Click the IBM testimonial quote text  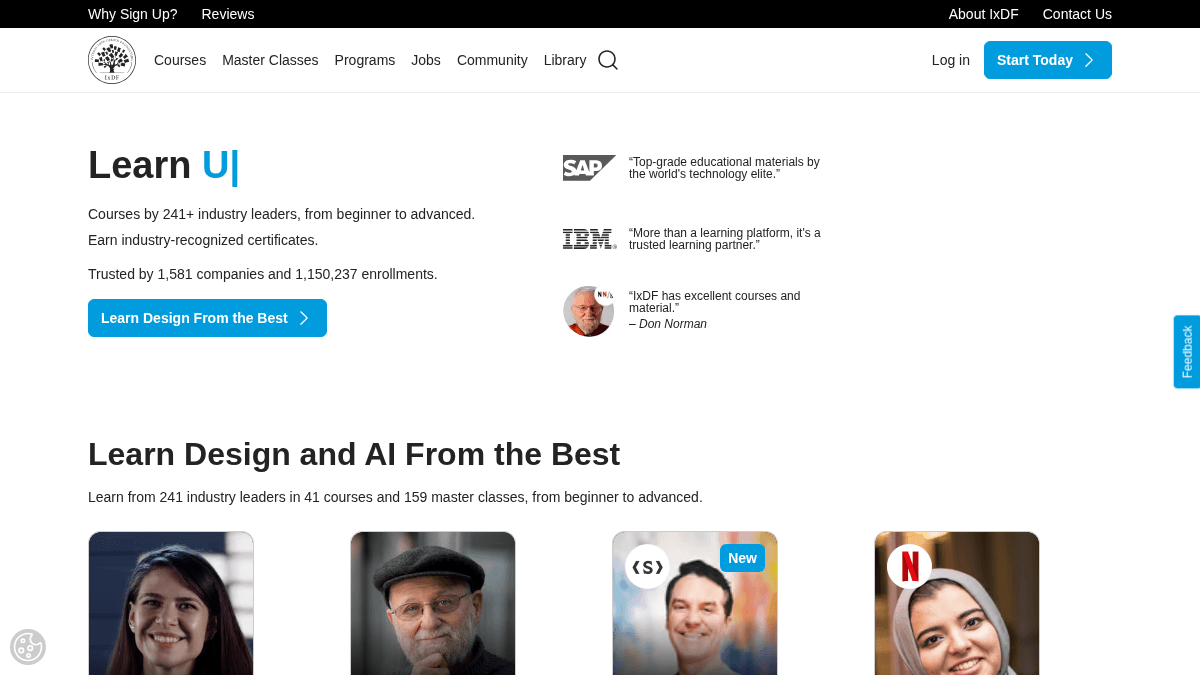pyautogui.click(x=725, y=239)
